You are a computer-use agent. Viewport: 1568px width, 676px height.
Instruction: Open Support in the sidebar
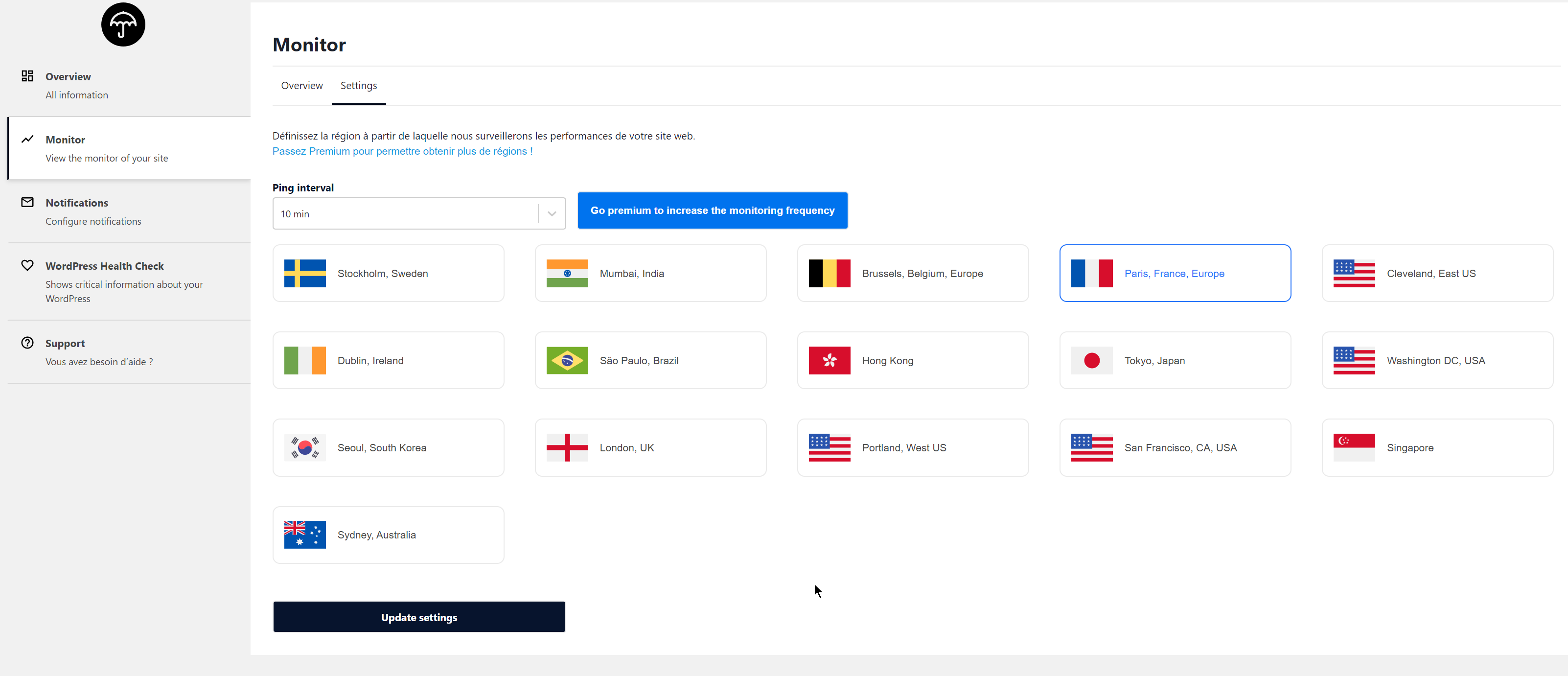click(x=129, y=352)
